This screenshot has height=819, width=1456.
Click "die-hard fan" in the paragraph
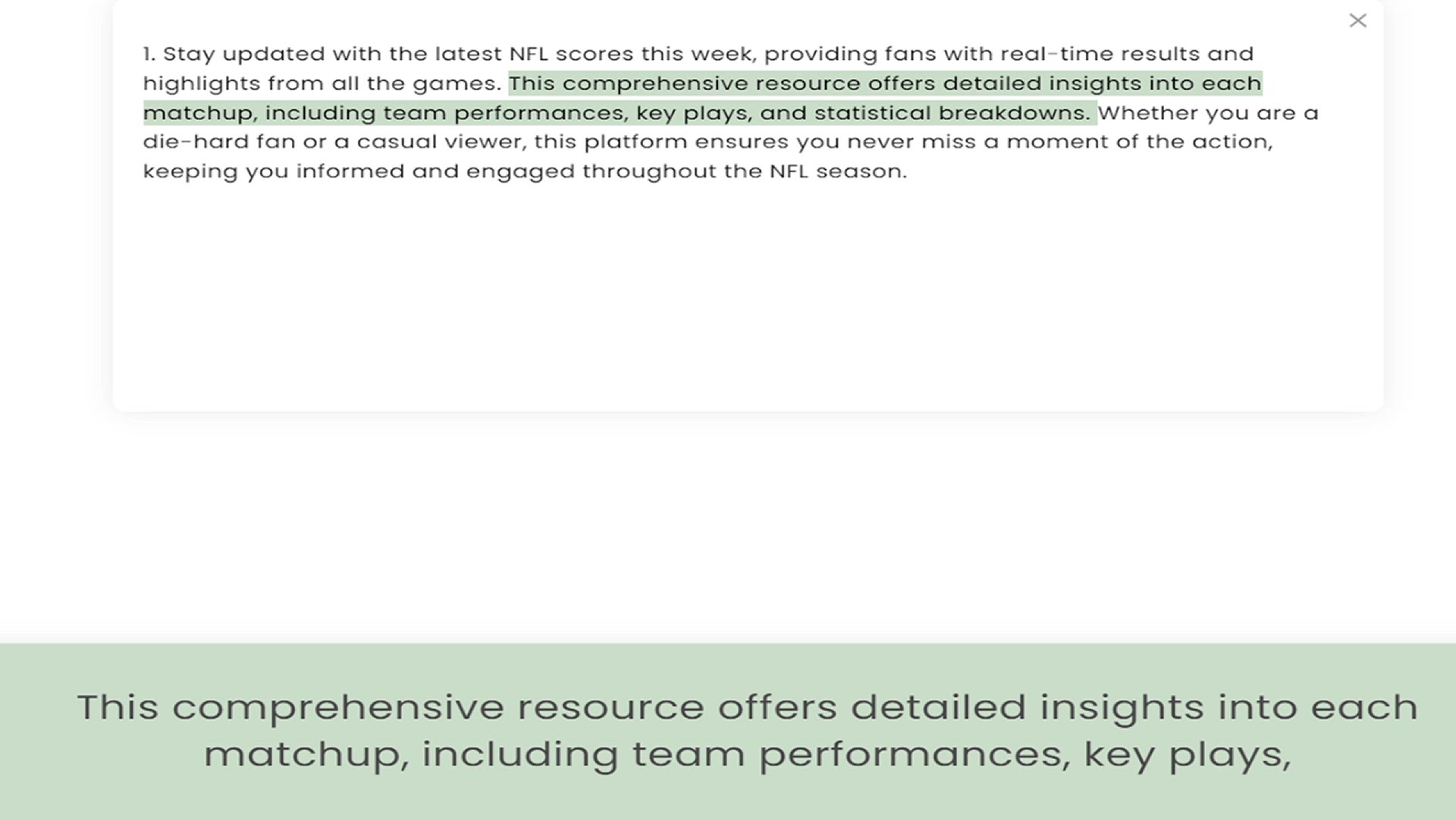tap(218, 142)
